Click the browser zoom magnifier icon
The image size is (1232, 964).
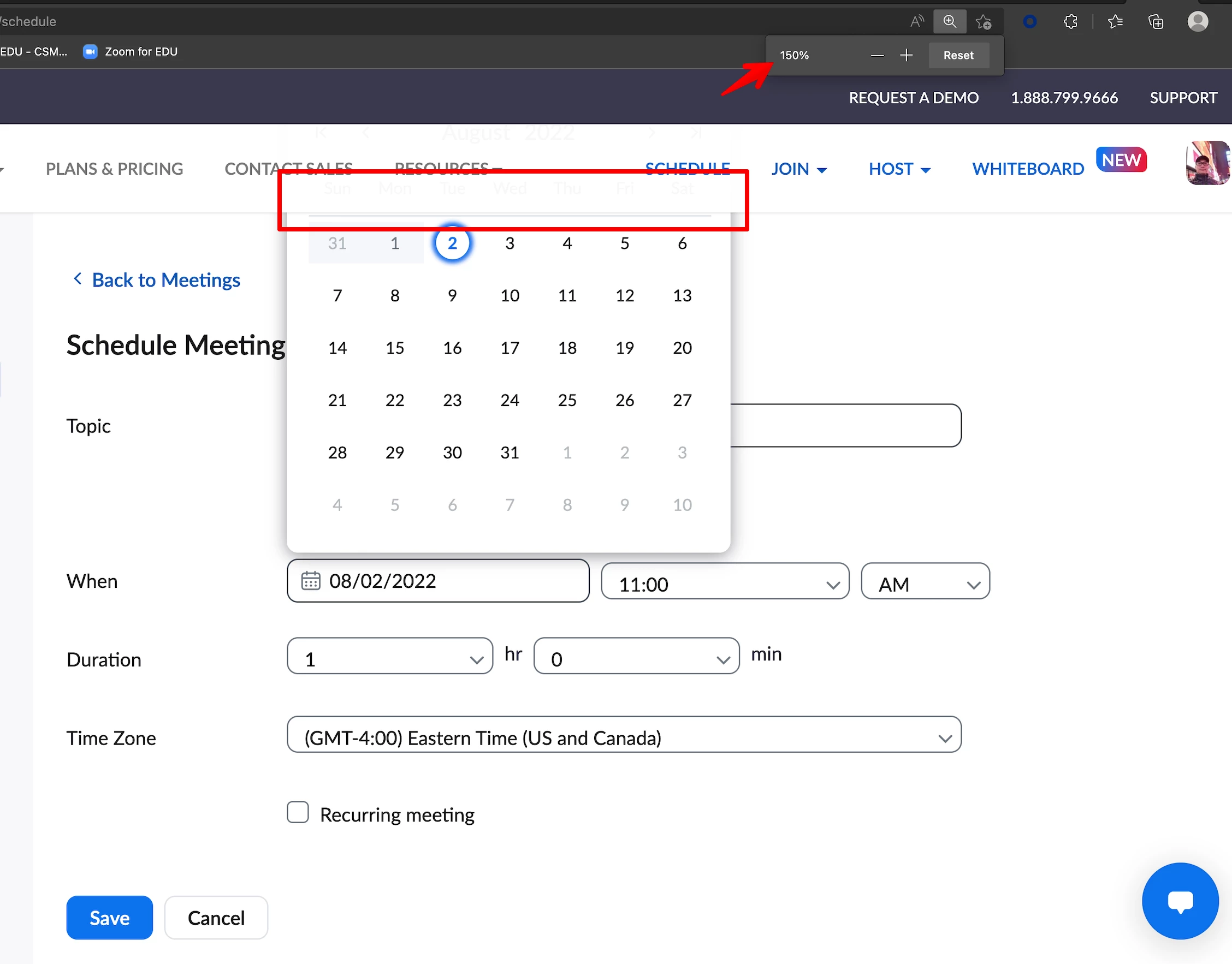(x=950, y=21)
